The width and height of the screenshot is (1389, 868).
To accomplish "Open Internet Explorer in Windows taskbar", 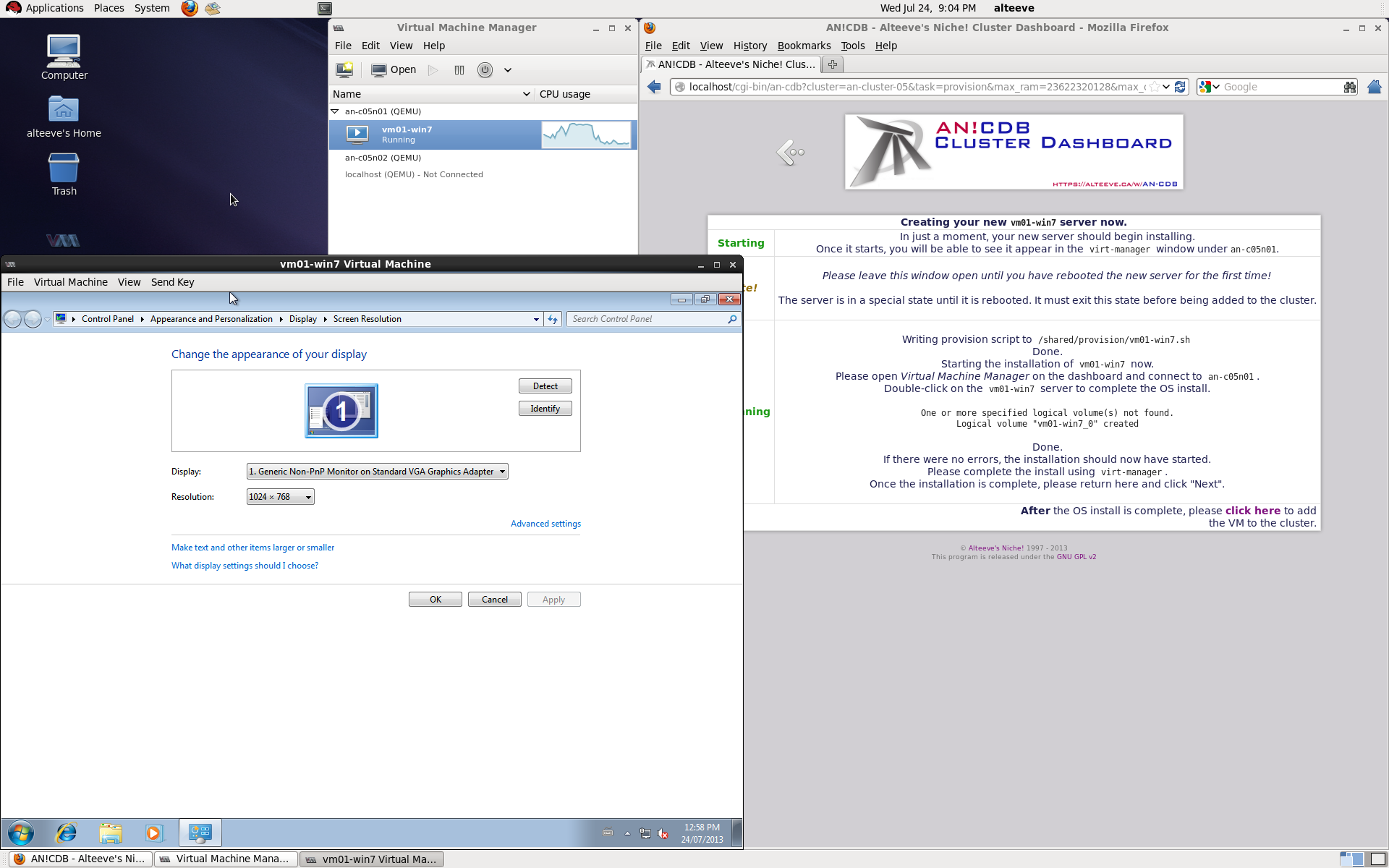I will 67,833.
